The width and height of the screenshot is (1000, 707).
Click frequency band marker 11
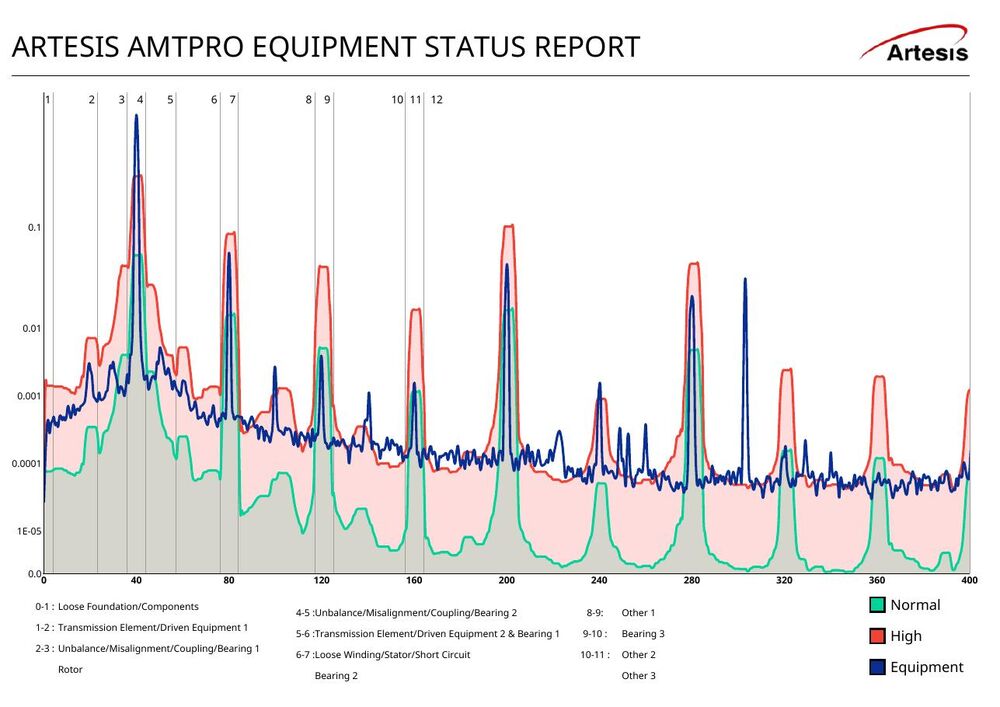click(x=416, y=99)
